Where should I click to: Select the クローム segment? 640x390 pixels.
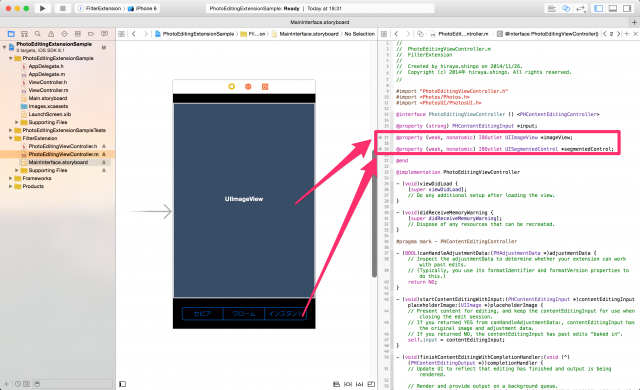pos(244,314)
